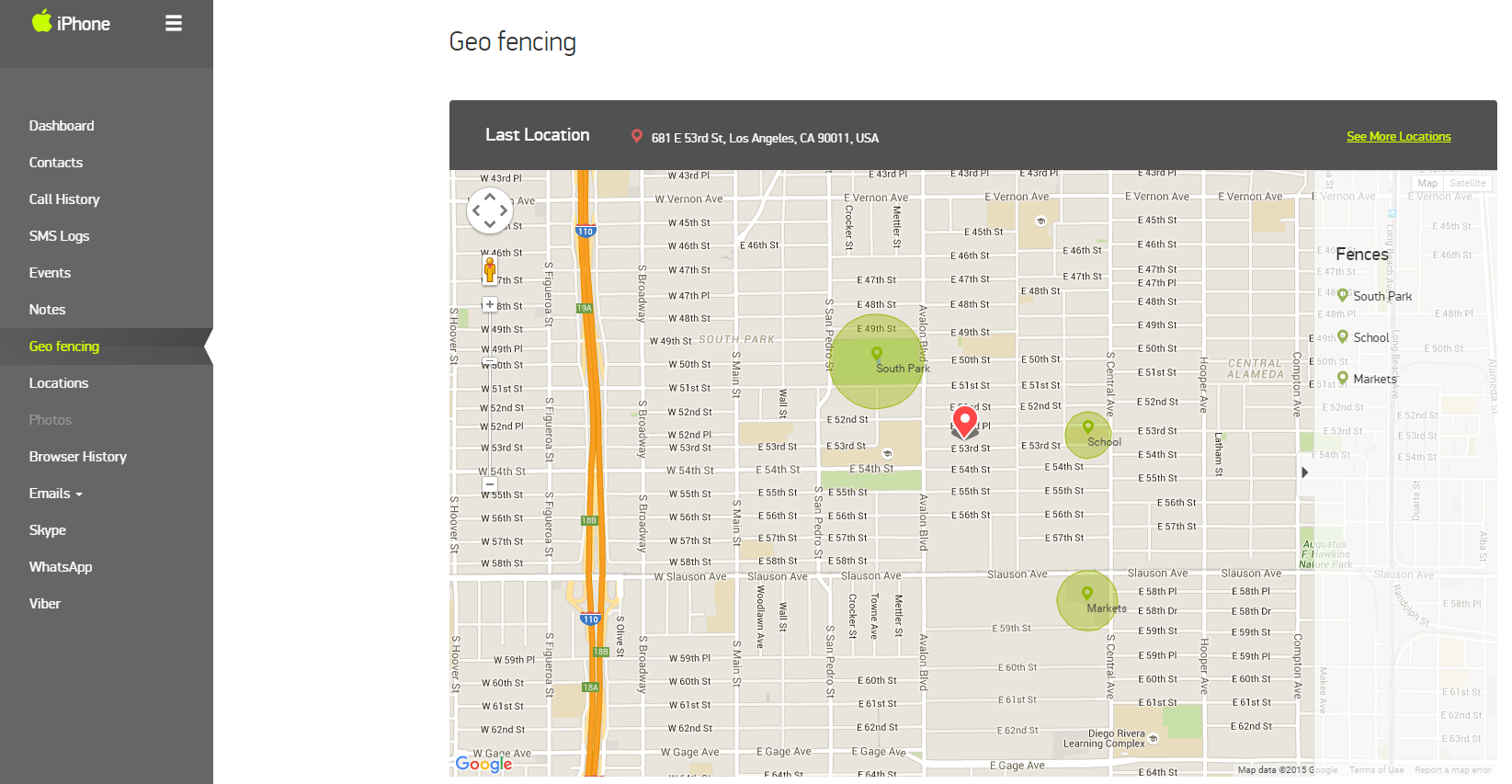The image size is (1512, 784).
Task: Open the Contacts page
Action: 56,163
